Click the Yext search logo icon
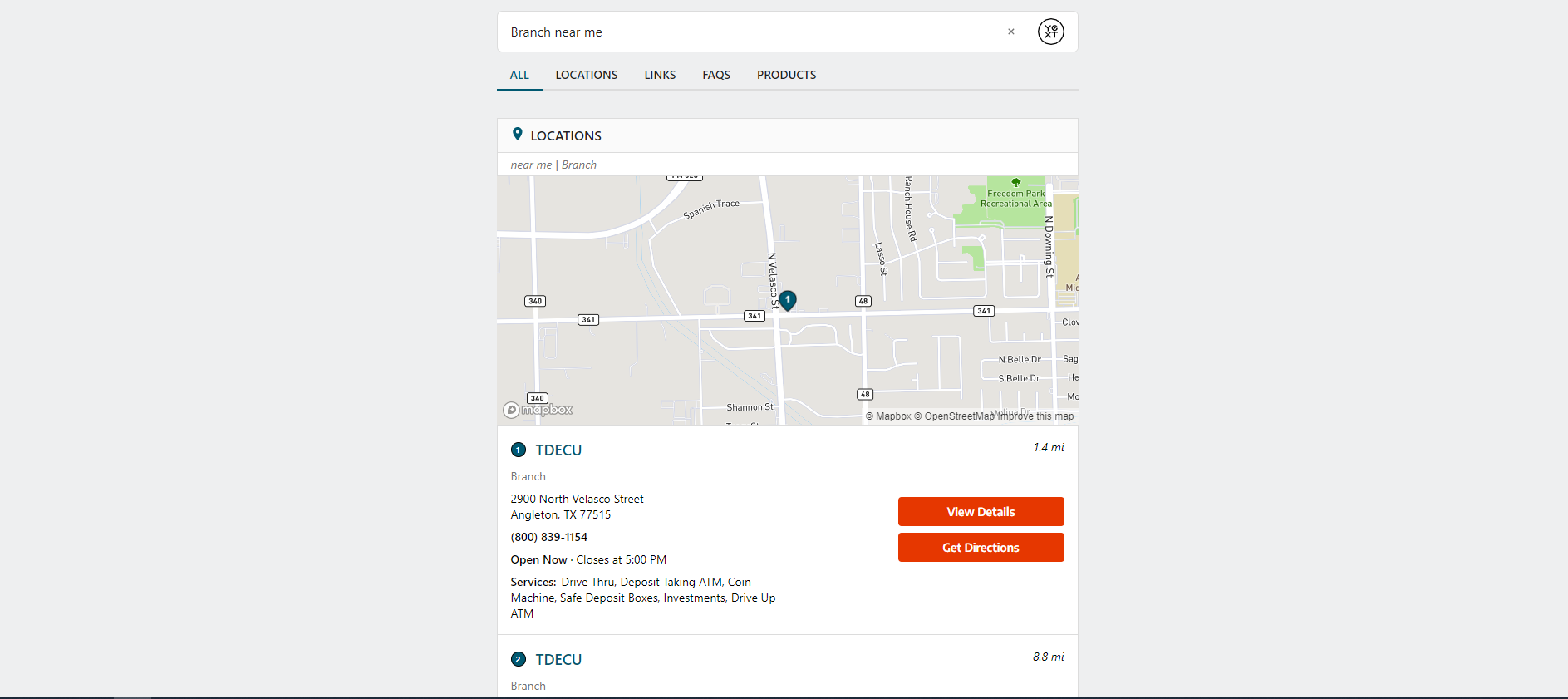 [1051, 32]
